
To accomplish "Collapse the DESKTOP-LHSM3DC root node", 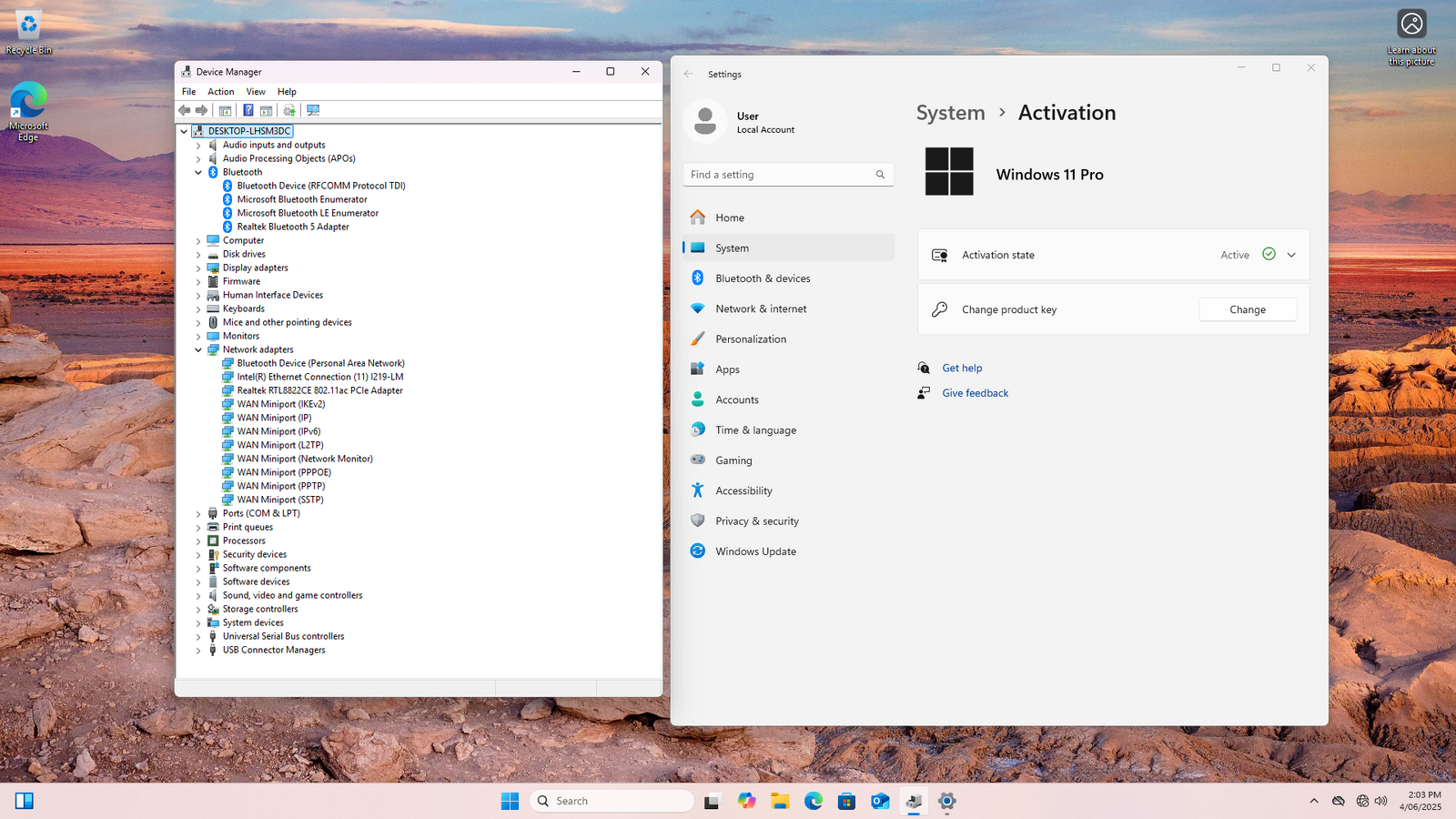I will [184, 131].
